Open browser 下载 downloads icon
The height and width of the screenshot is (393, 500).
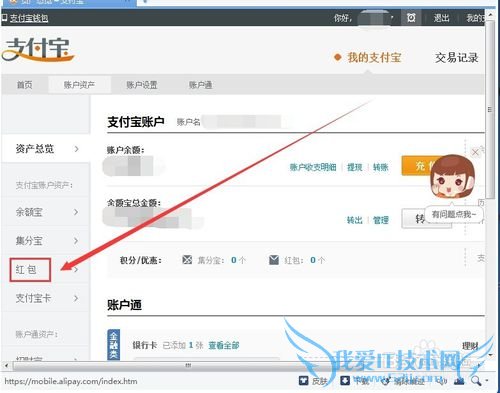(345, 380)
